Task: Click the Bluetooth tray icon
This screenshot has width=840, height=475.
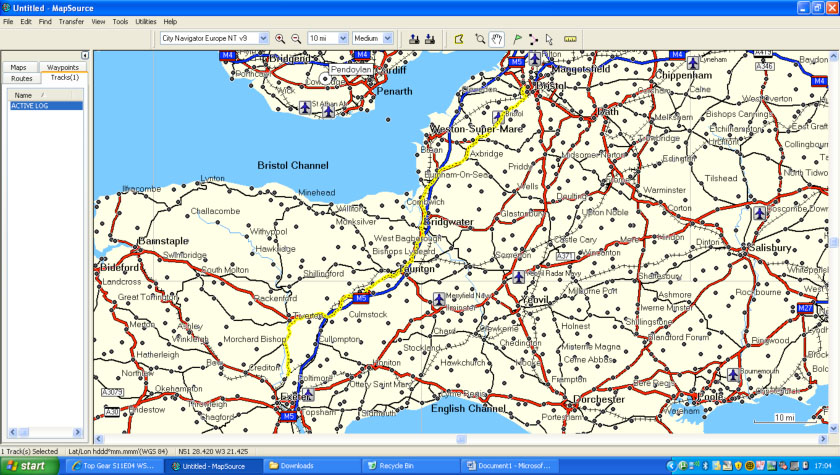Action: tap(705, 466)
